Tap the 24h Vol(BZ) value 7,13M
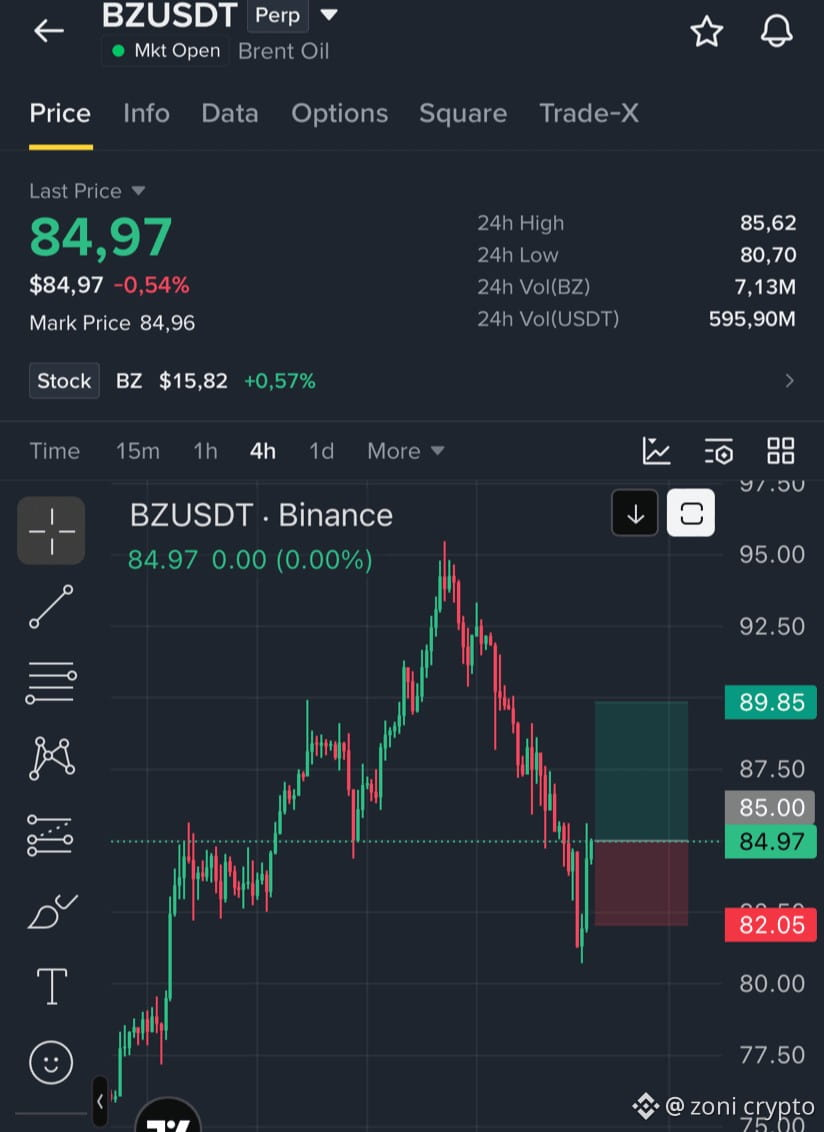824x1132 pixels. 765,287
